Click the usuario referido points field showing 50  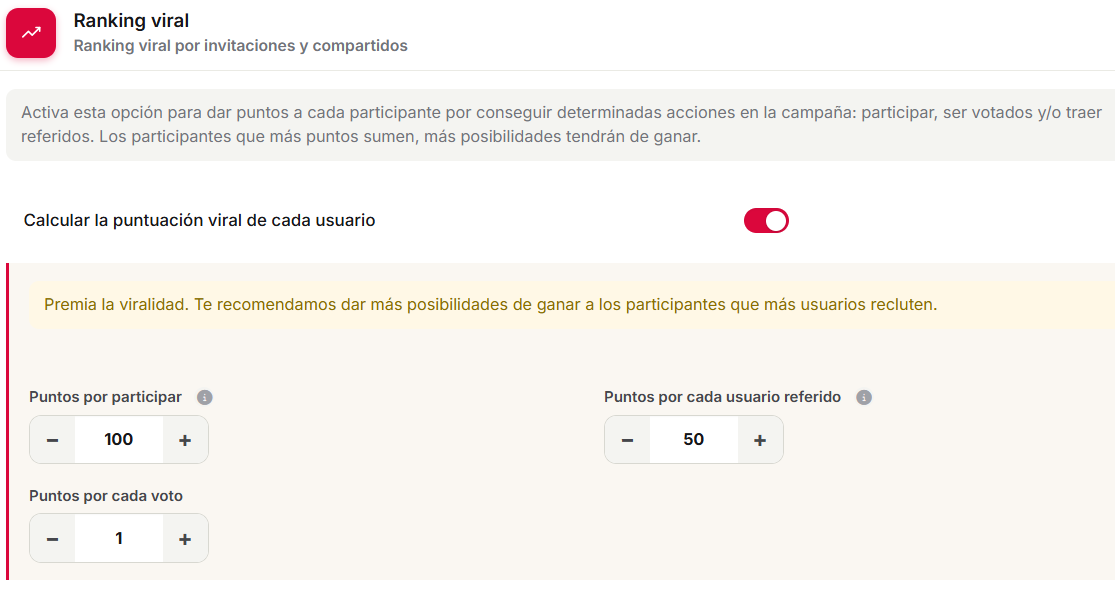coord(694,440)
